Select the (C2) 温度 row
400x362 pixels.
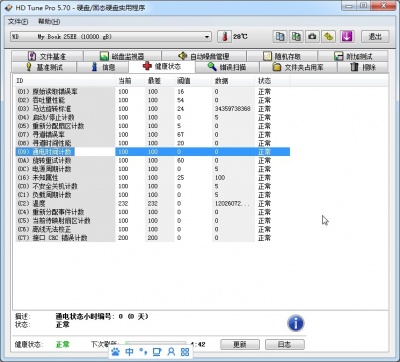153,203
